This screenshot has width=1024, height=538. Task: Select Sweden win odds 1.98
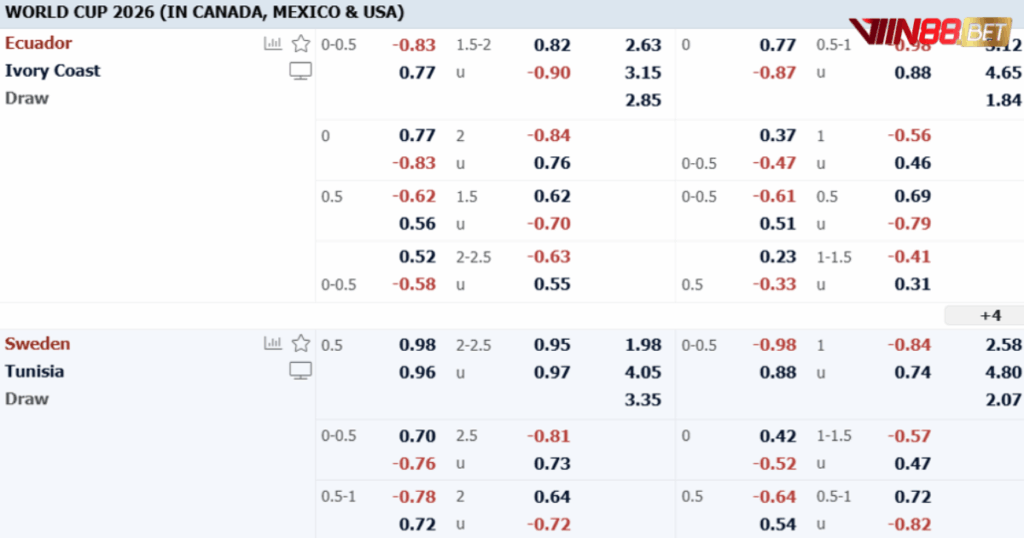coord(643,345)
